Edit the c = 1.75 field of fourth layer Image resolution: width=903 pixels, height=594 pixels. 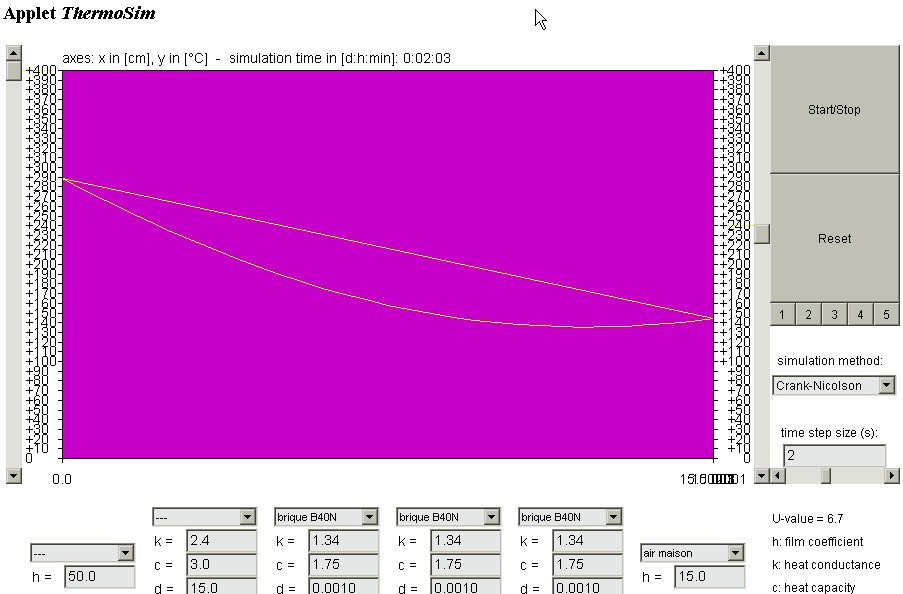(588, 564)
